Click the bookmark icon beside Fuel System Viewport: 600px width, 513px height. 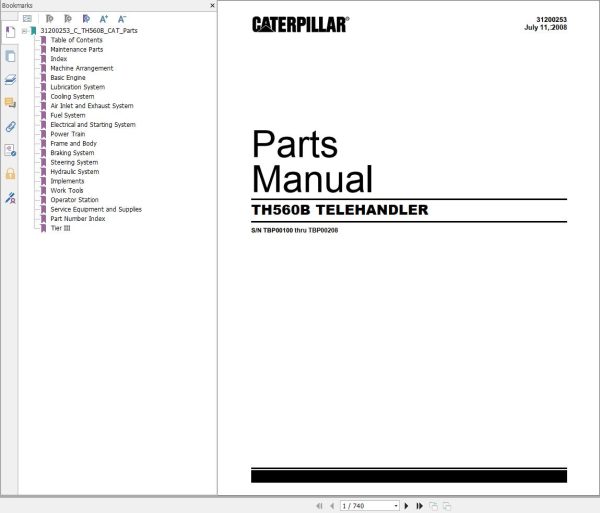(43, 115)
